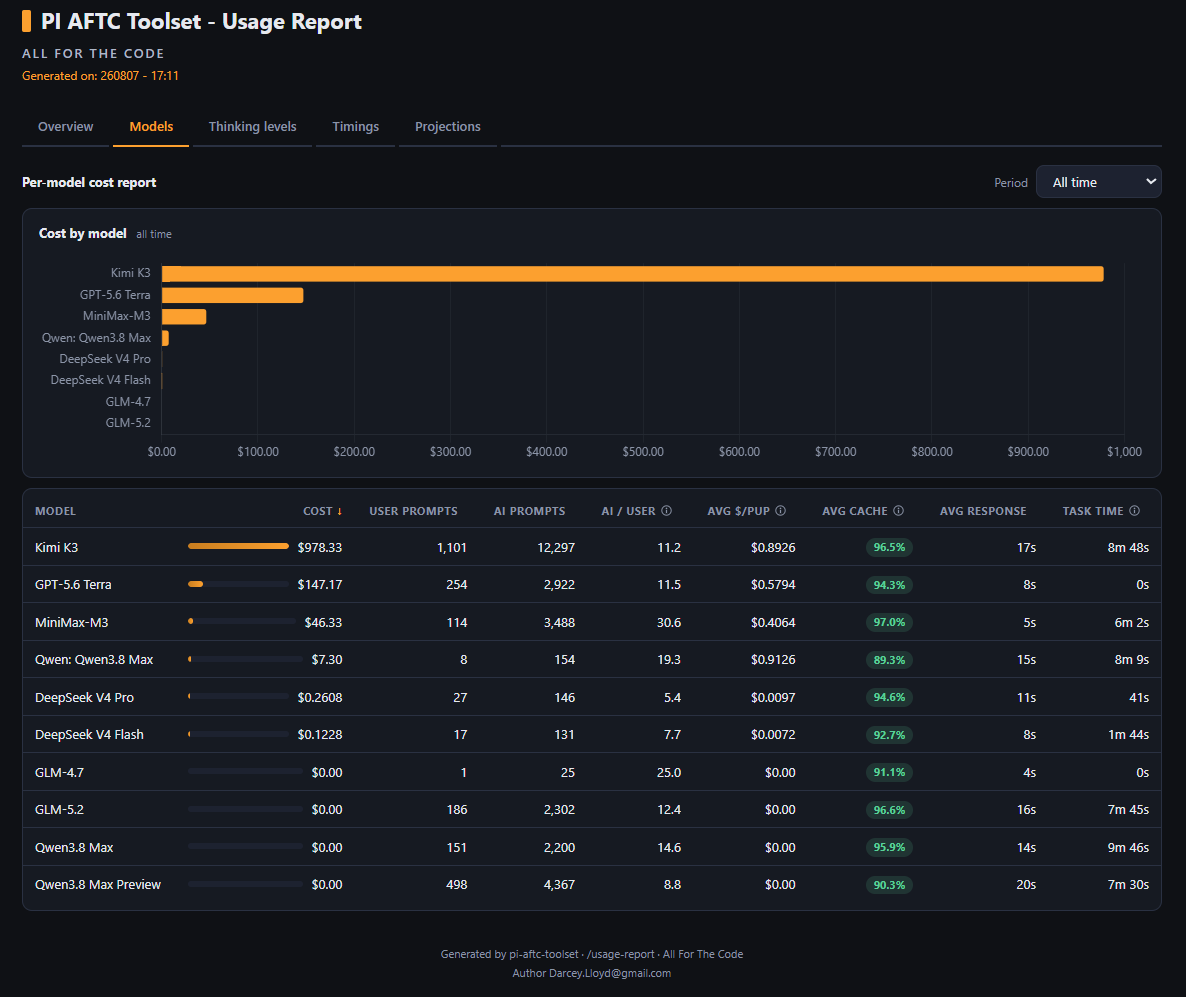1186x997 pixels.
Task: Click the $46.33 cost value
Action: pyautogui.click(x=324, y=623)
